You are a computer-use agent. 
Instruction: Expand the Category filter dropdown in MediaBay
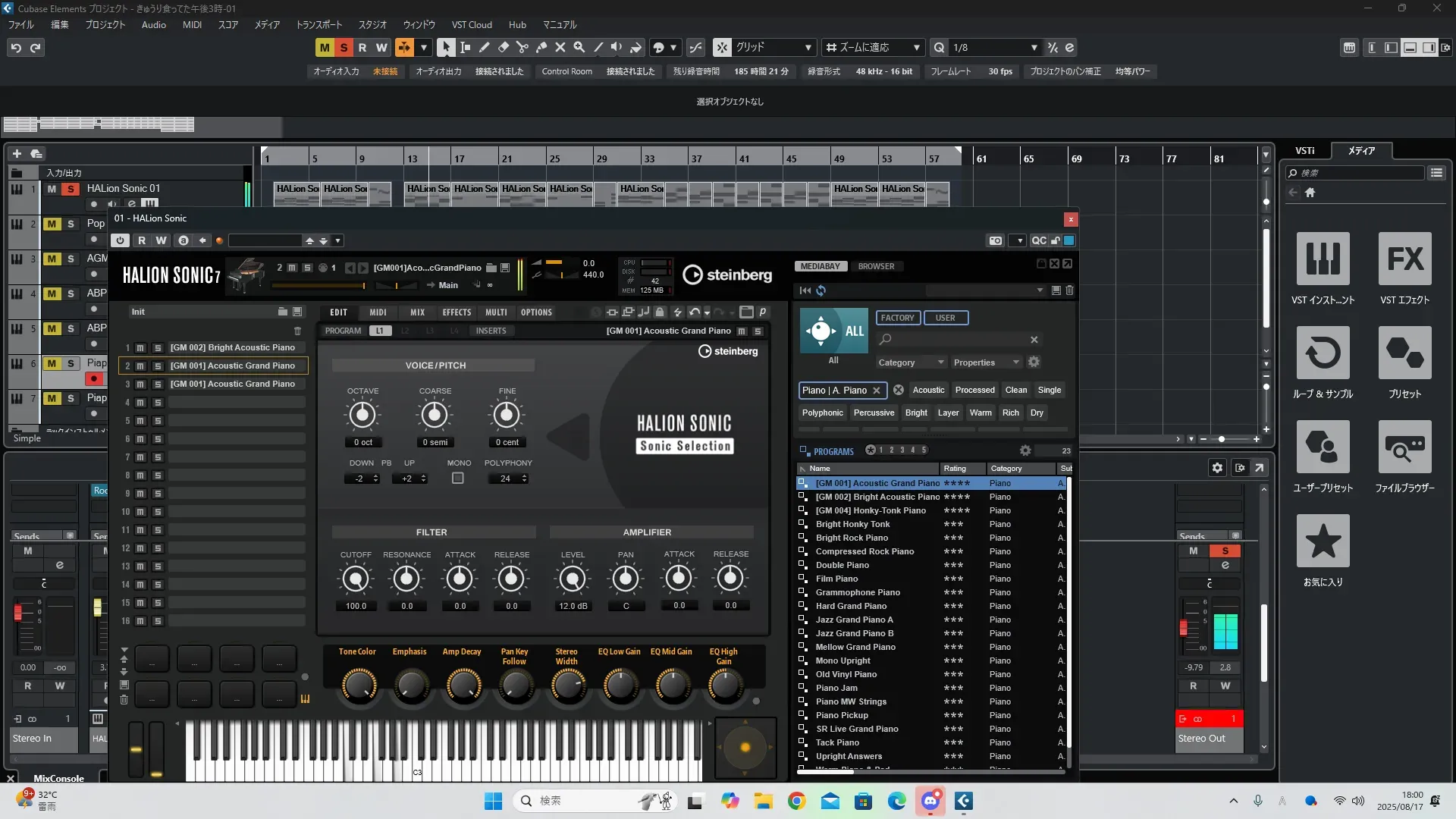[910, 362]
